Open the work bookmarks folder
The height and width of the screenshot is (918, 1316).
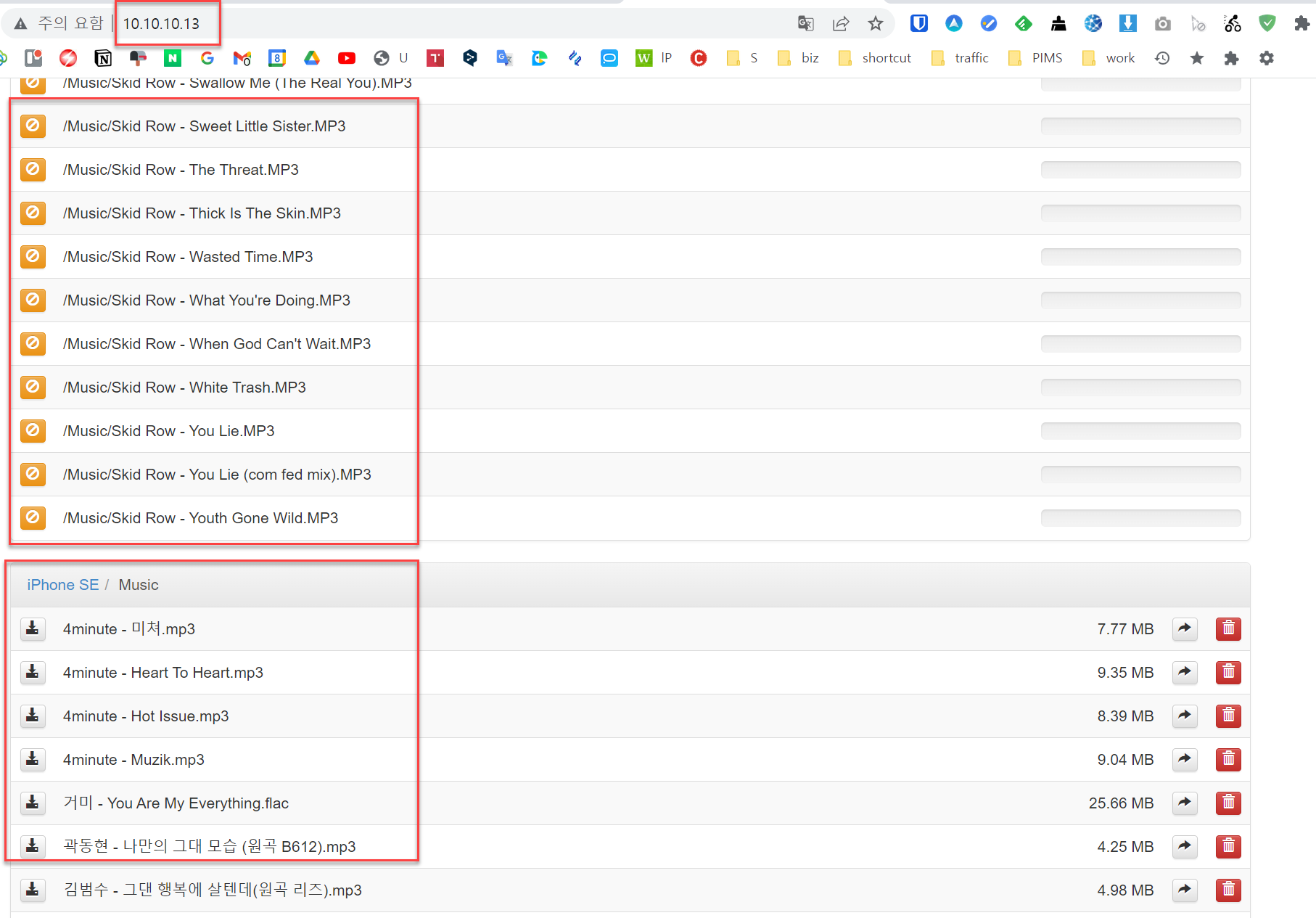coord(1108,58)
